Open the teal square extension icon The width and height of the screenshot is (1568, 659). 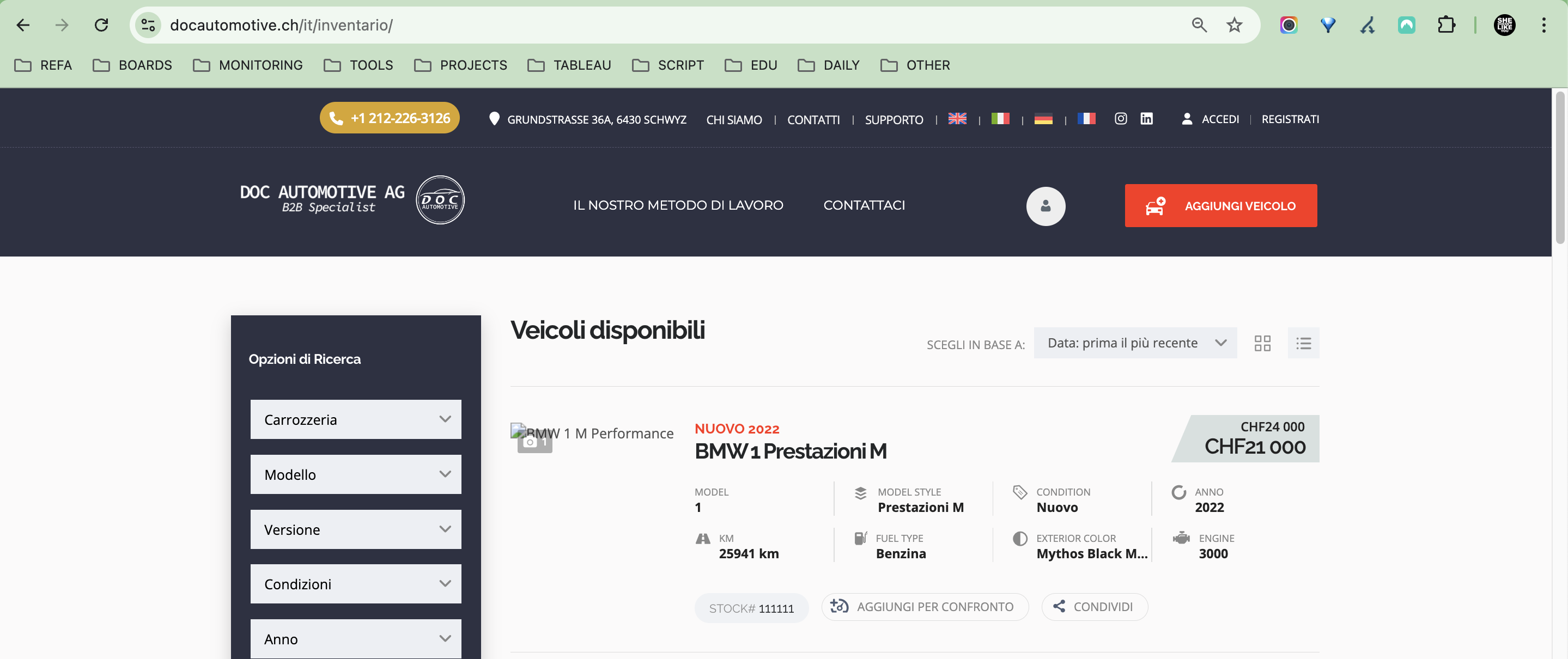1407,25
